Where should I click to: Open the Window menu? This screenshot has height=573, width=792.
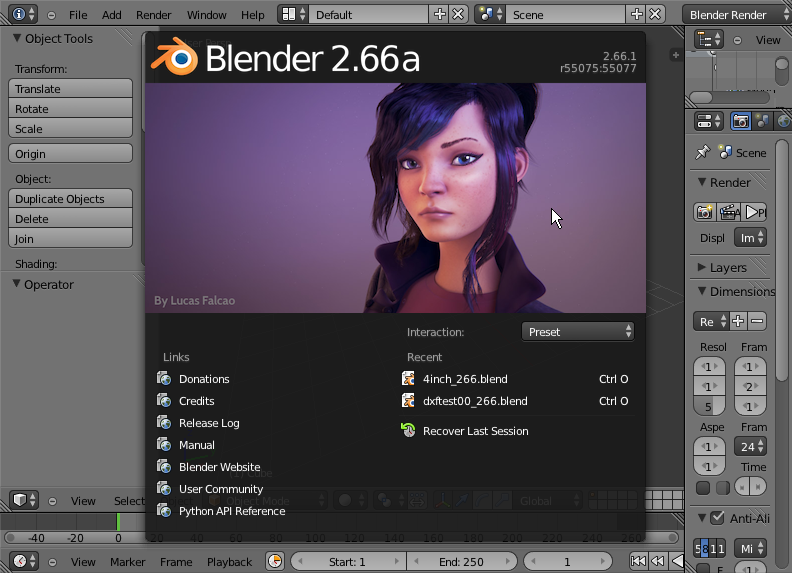tap(207, 15)
